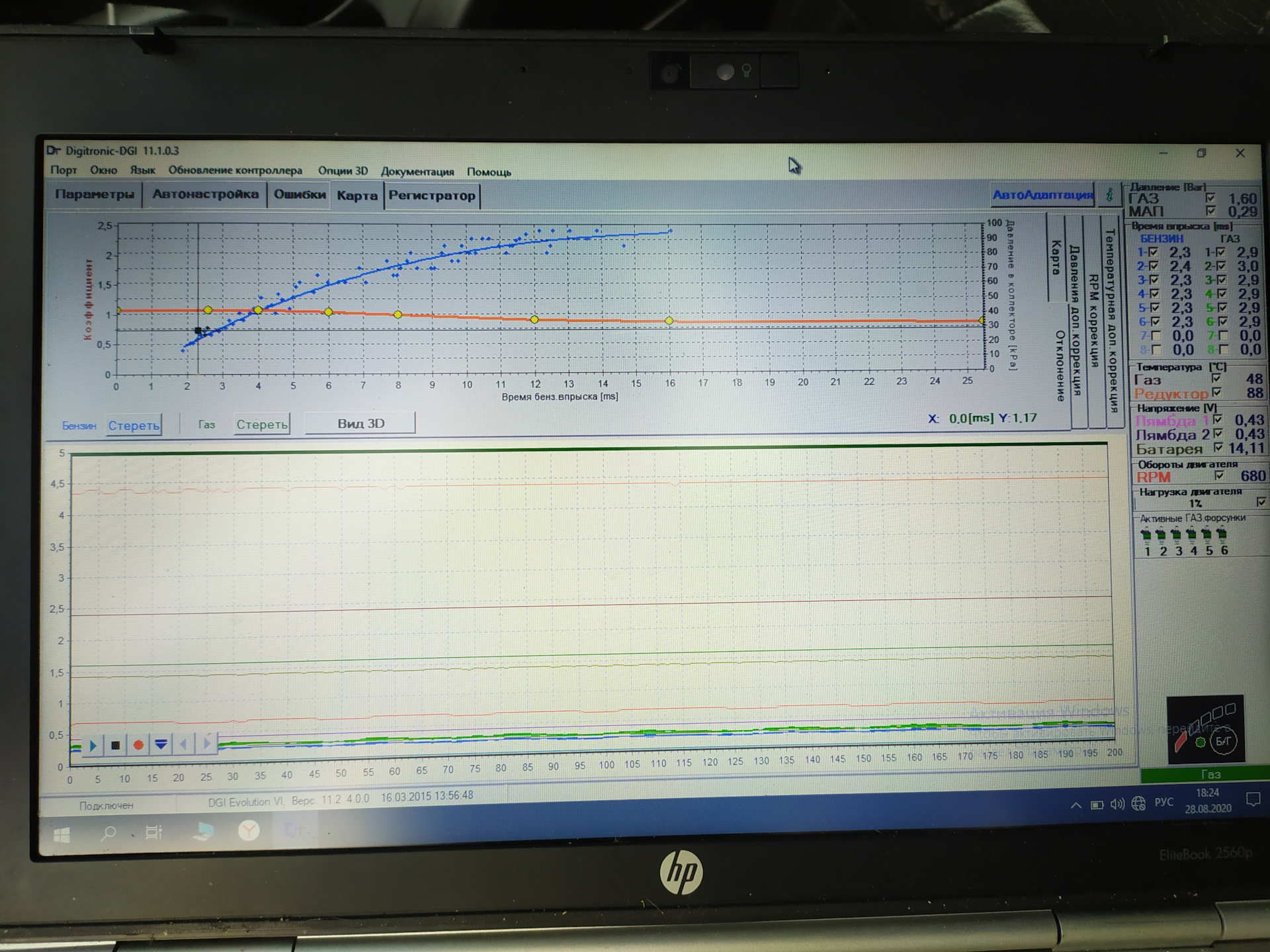1270x952 pixels.
Task: Click active gas injector icon 5
Action: tap(1207, 534)
